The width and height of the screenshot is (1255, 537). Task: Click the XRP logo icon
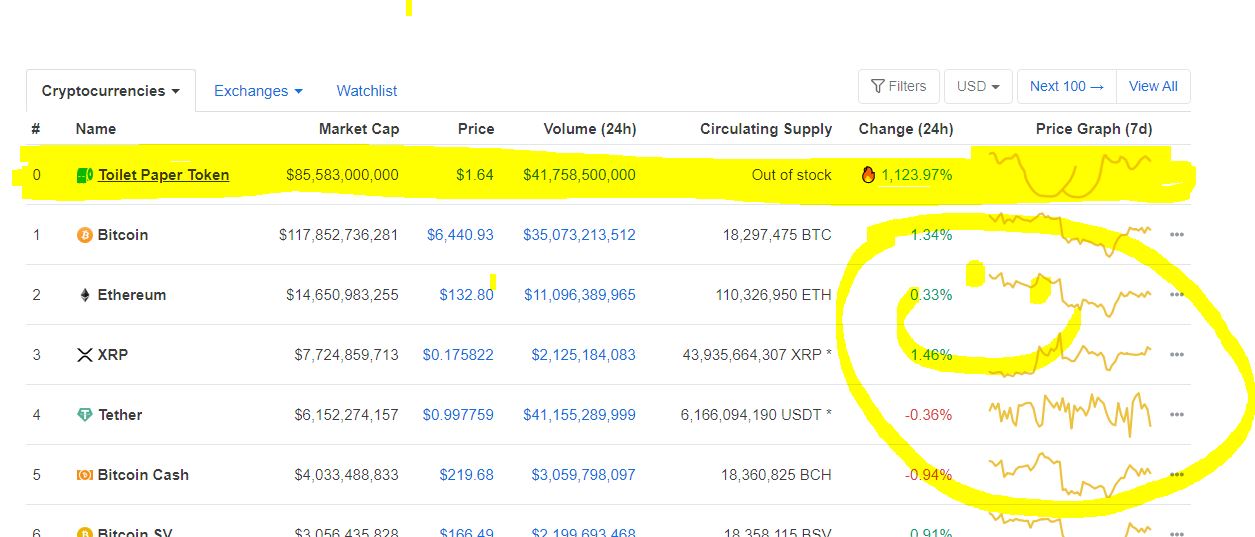85,355
